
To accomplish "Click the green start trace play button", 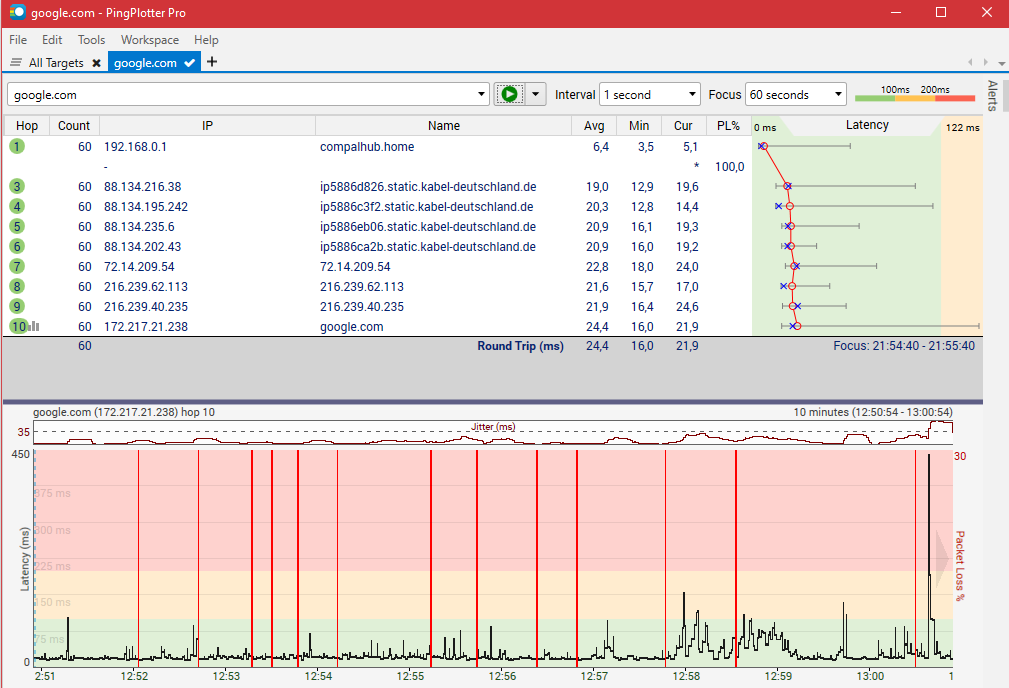I will coord(509,94).
